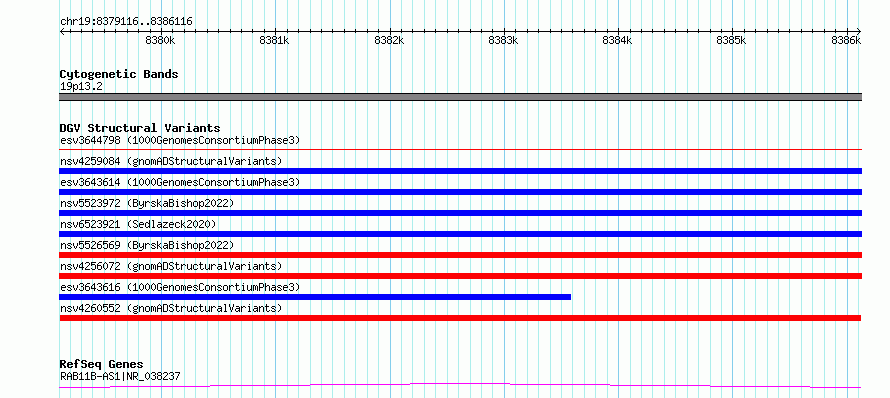Click the 8381k ruler tick label
890x398 pixels.
pyautogui.click(x=275, y=40)
